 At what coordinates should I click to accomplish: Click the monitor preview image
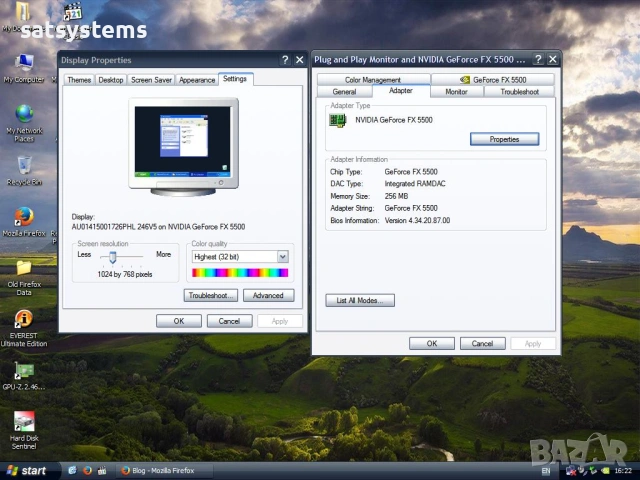[183, 147]
